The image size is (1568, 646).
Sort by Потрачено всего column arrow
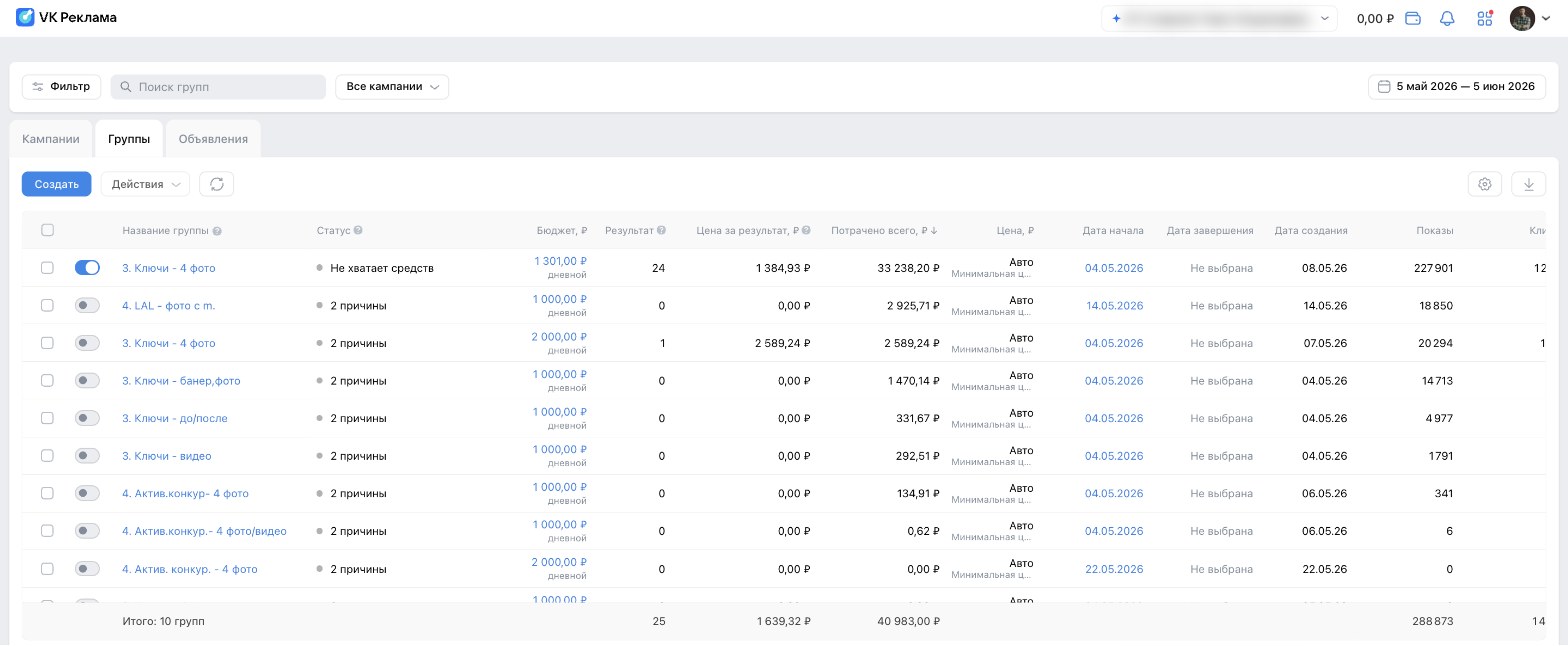(x=935, y=231)
